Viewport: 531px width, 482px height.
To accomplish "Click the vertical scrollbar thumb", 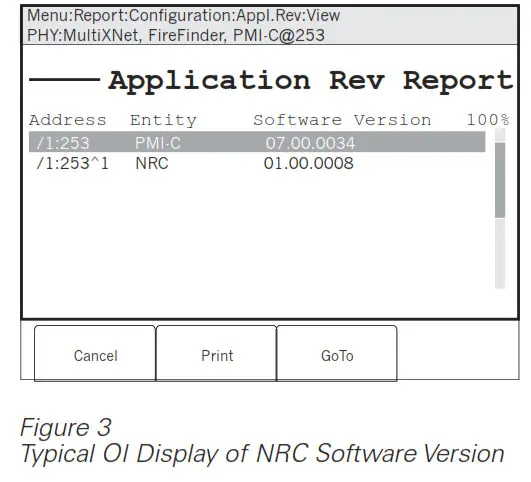I will point(500,180).
